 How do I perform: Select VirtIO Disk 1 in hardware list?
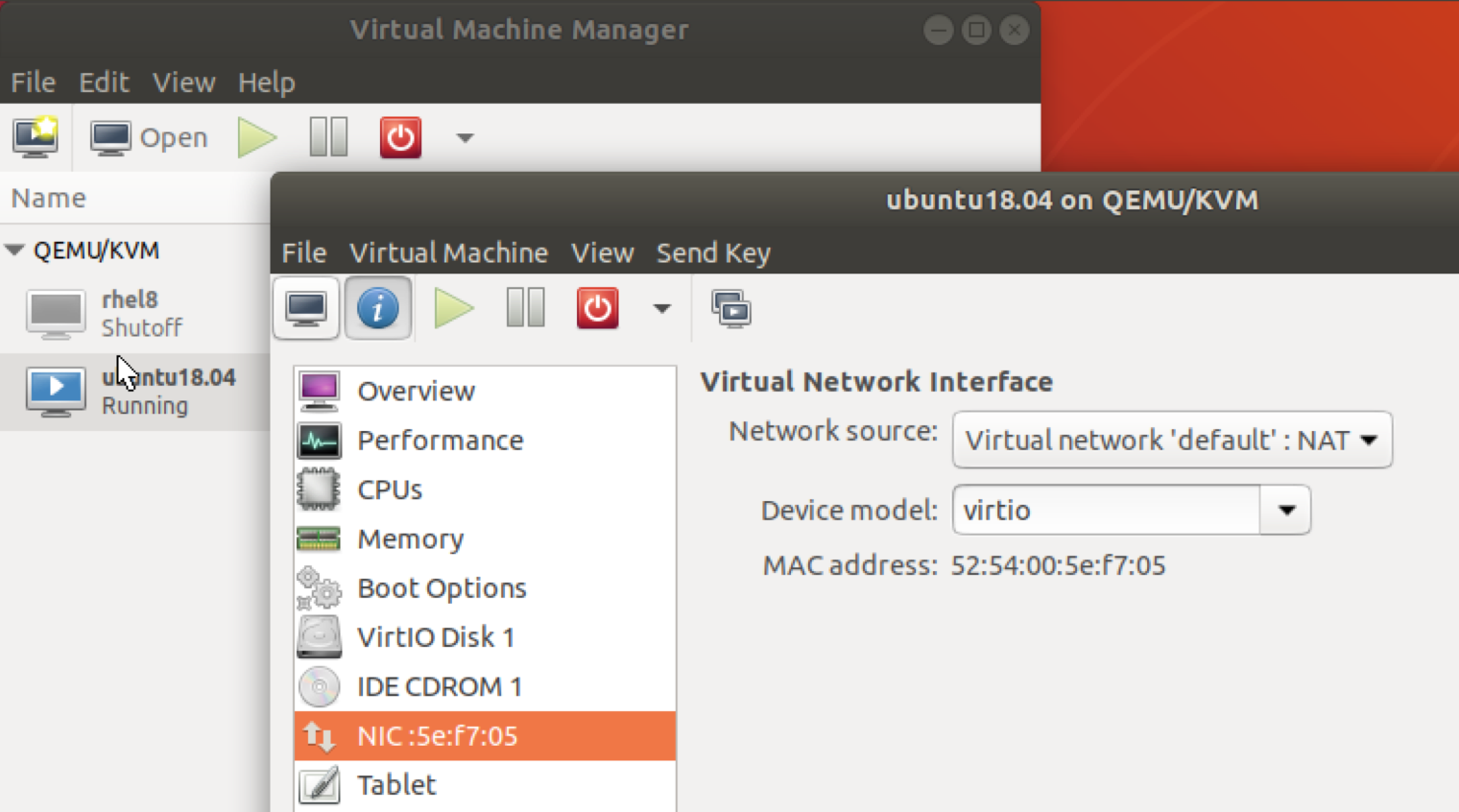(x=485, y=637)
